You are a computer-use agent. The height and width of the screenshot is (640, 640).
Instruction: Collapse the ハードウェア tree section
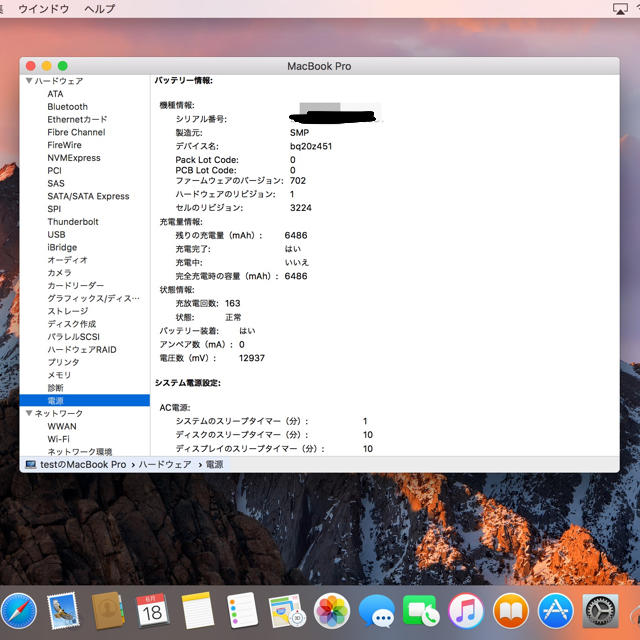coord(29,81)
